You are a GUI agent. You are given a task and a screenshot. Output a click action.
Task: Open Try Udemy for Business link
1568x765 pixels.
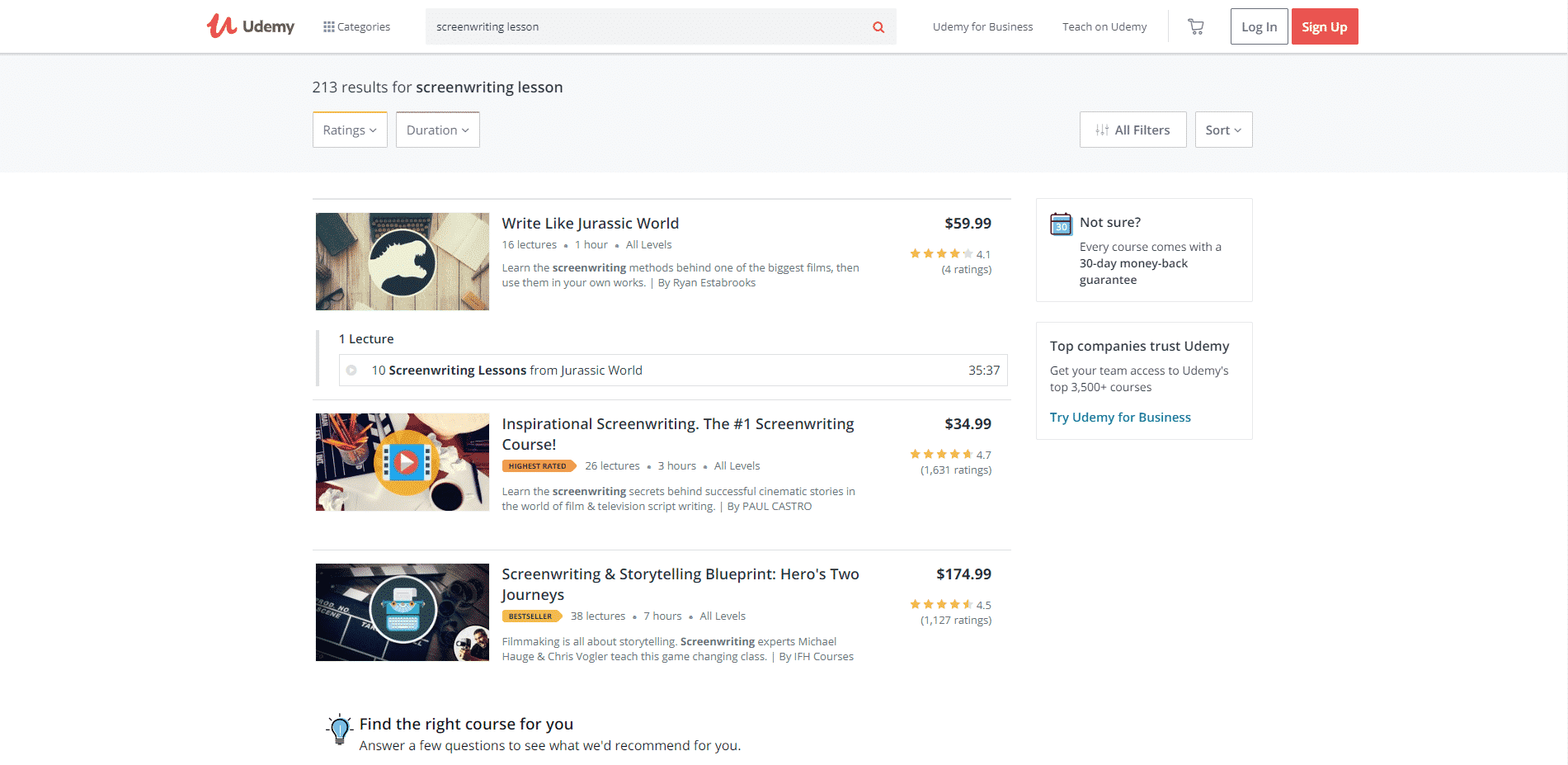tap(1120, 418)
